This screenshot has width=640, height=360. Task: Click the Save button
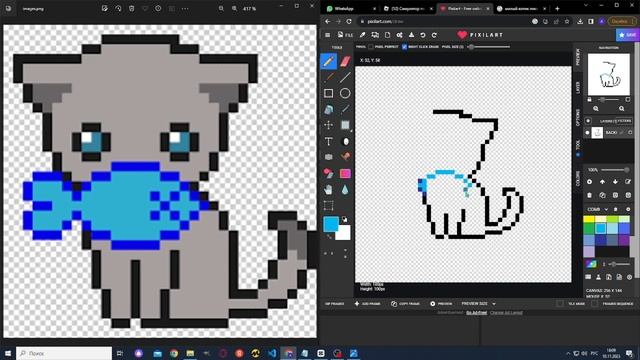pyautogui.click(x=627, y=35)
